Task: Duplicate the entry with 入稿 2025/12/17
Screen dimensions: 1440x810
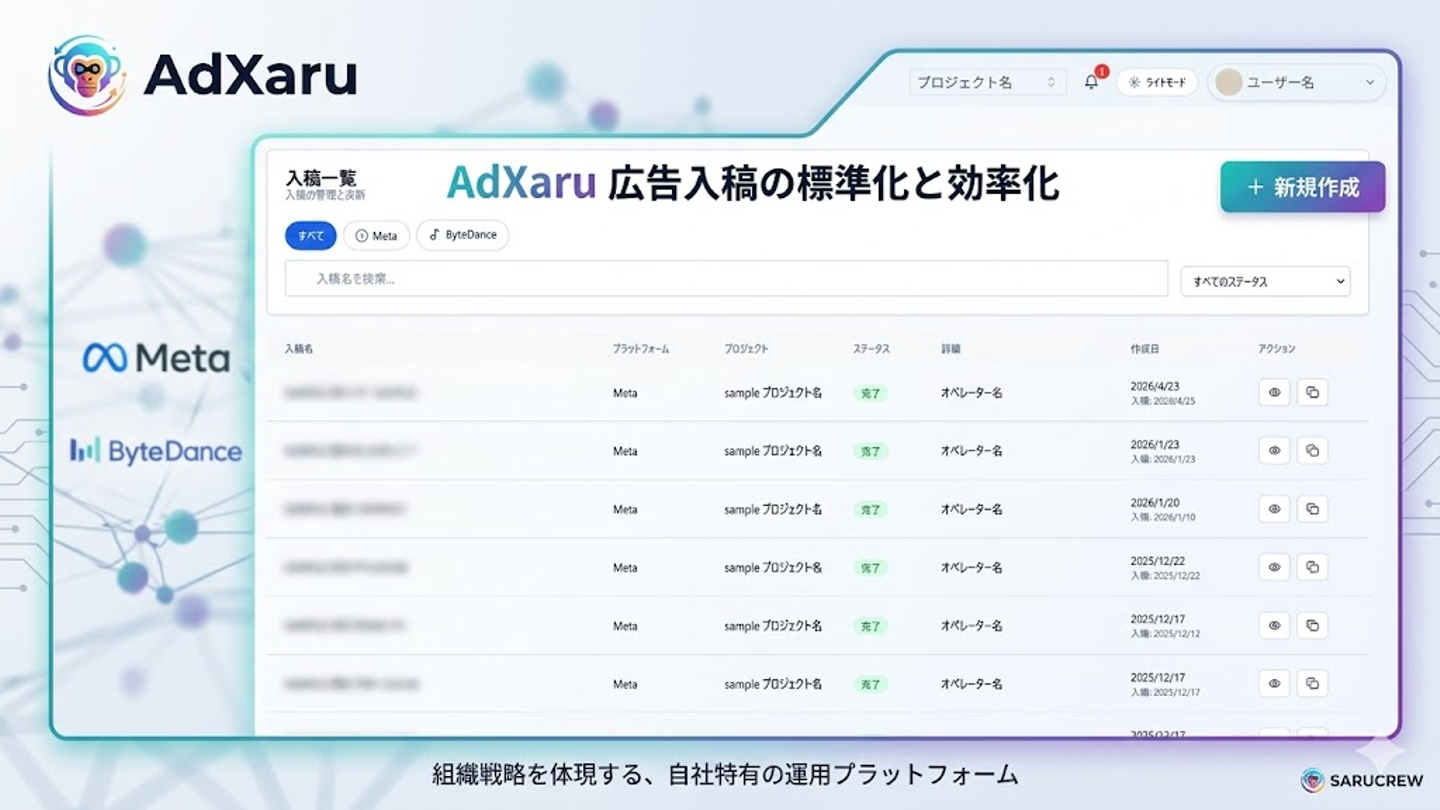Action: coord(1312,684)
